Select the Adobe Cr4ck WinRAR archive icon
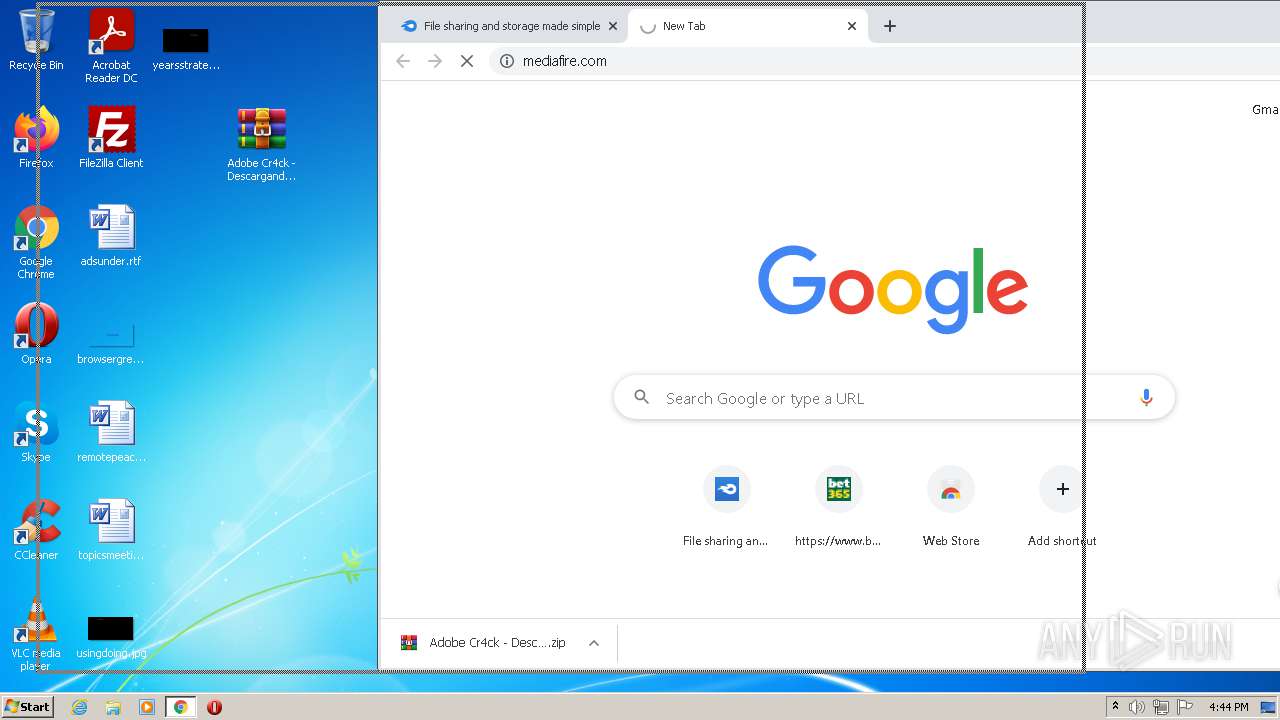 (x=261, y=145)
